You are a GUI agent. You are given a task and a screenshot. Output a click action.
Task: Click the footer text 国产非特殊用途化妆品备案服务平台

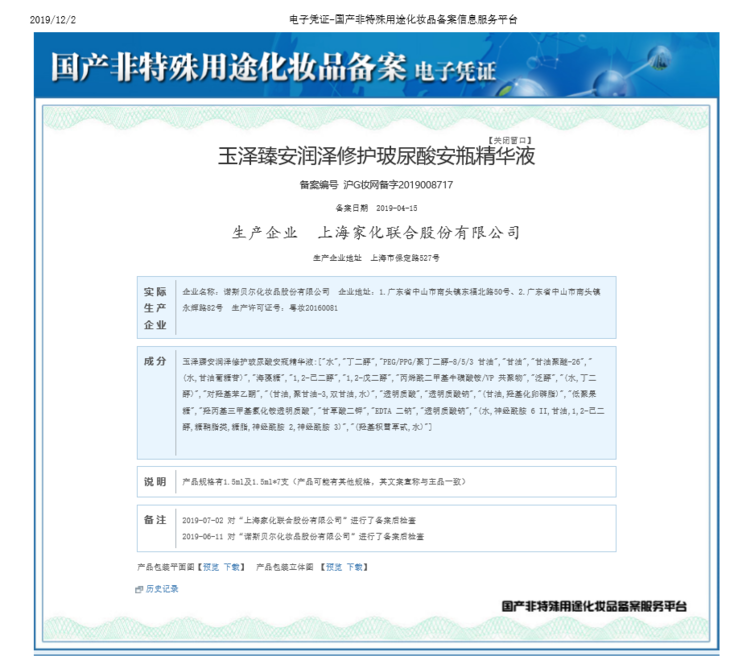594,606
